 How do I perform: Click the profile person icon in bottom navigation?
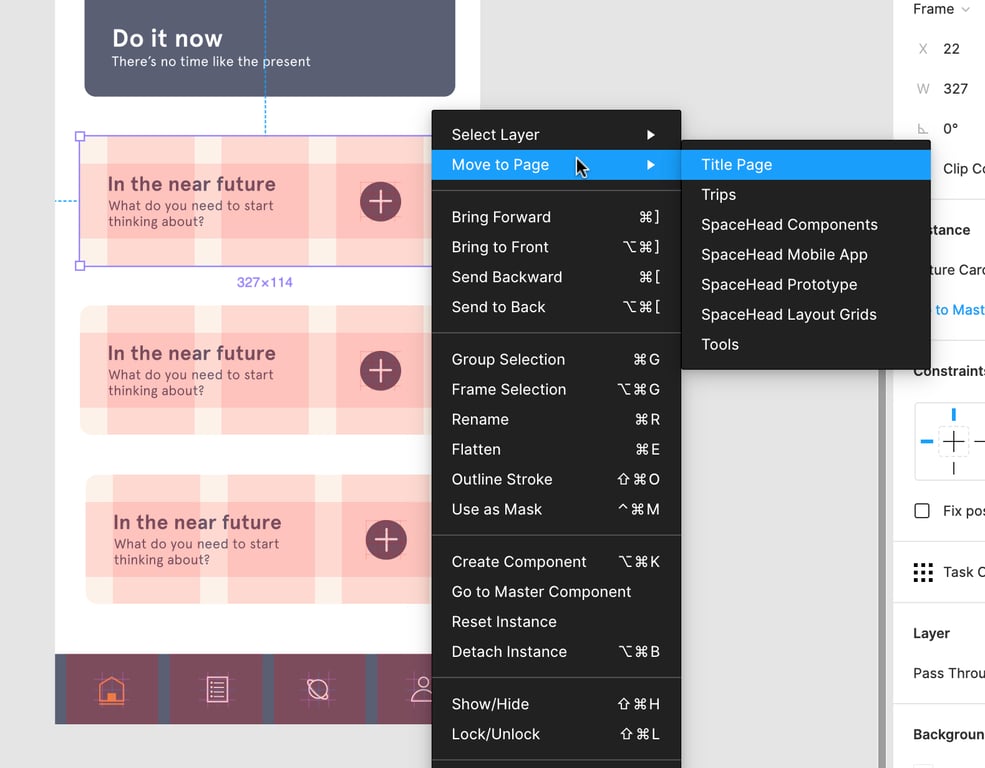coord(421,688)
